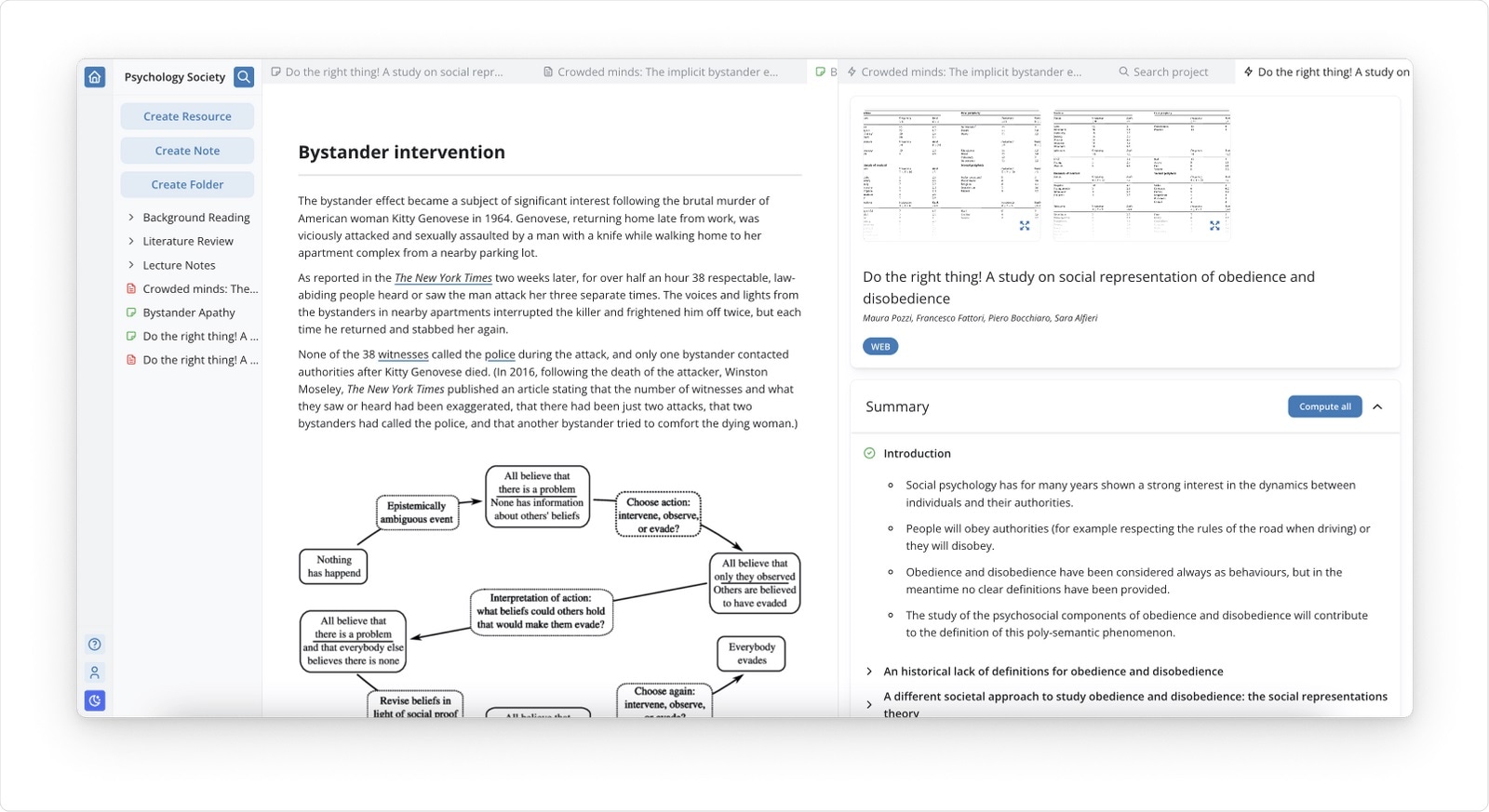Open project search with the magnifier icon
Image resolution: width=1489 pixels, height=812 pixels.
244,77
